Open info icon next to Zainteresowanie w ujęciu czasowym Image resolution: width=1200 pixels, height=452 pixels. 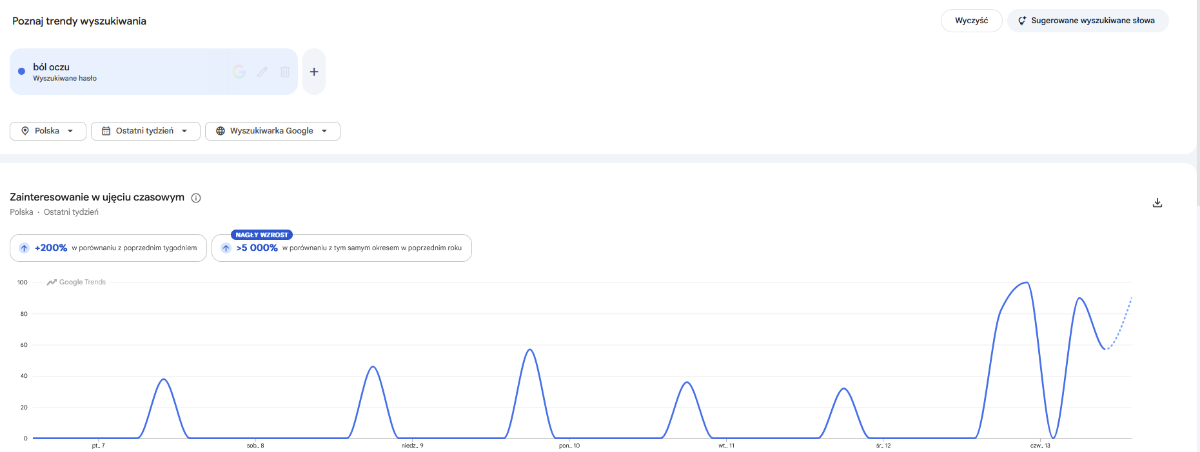pos(196,198)
